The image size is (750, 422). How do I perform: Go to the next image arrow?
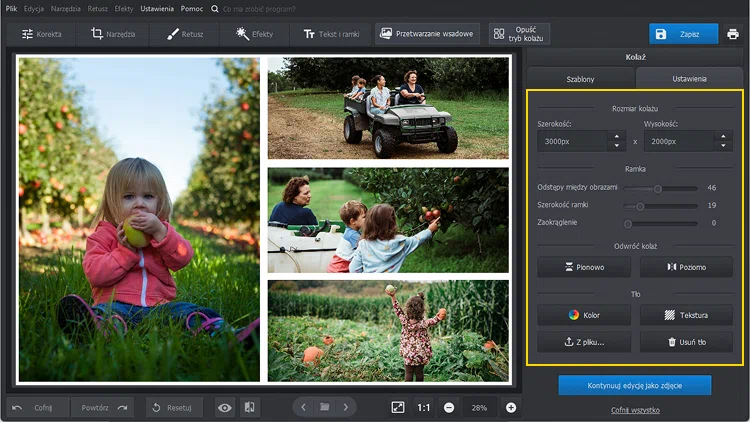coord(346,407)
